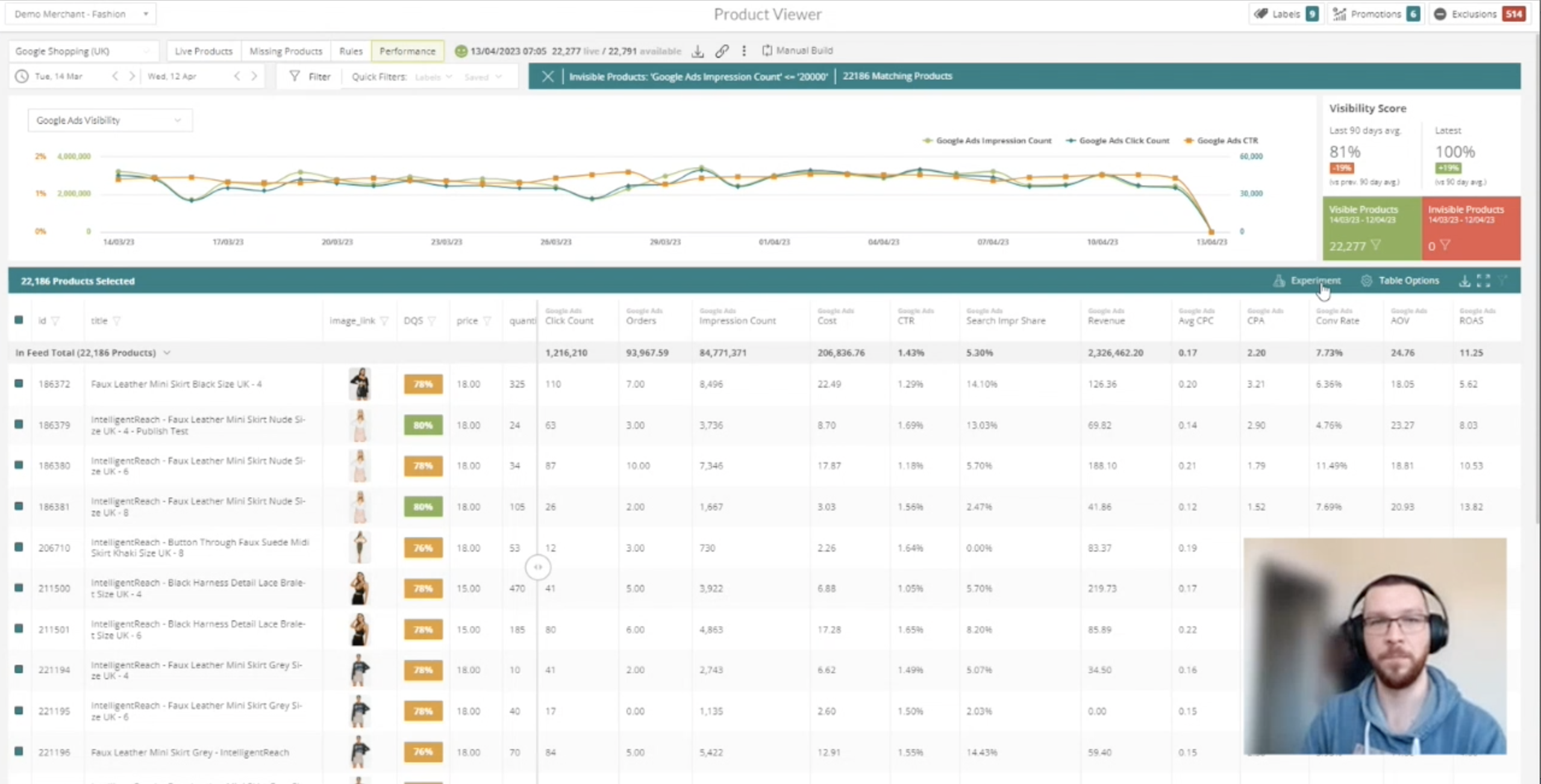Open Table Options gear
1541x784 pixels.
[x=1400, y=281]
